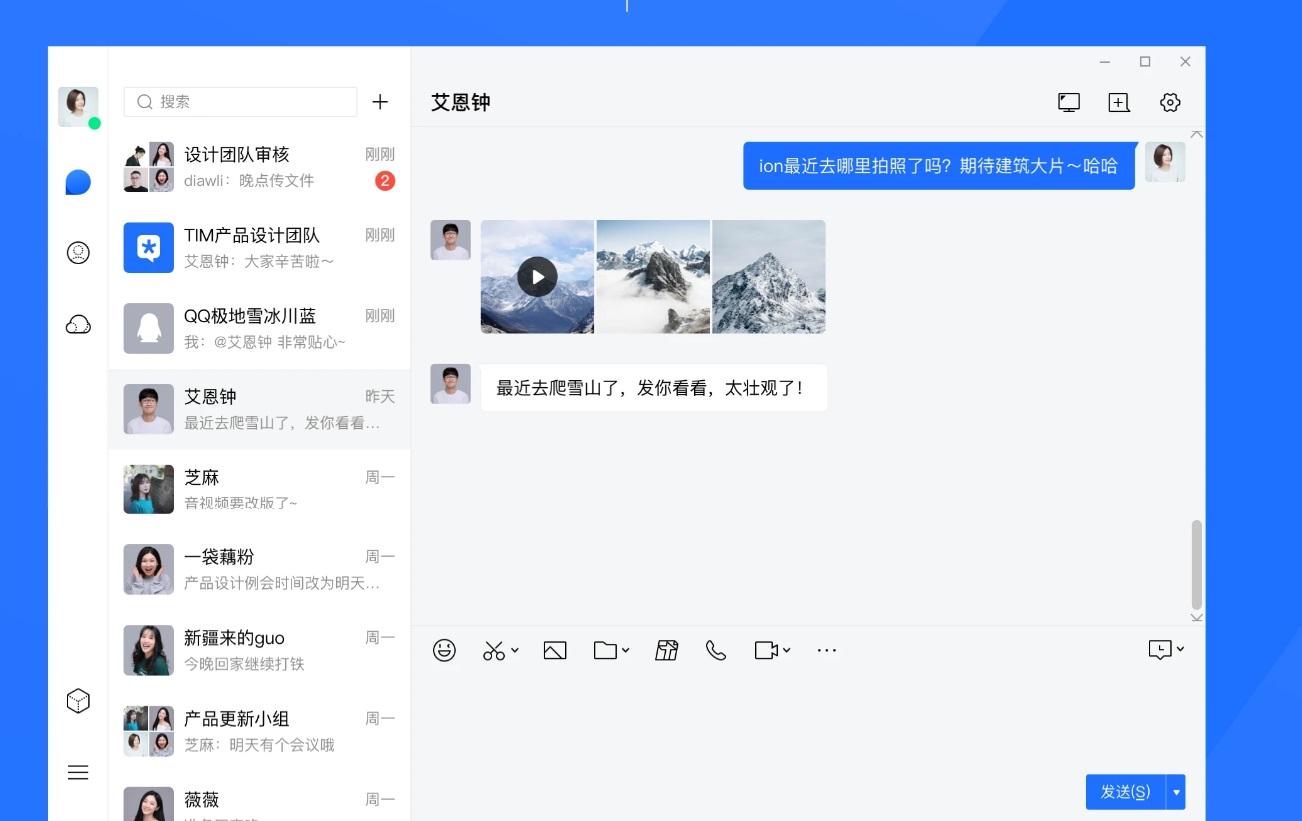Open send options arrow beside 发送 button
This screenshot has height=821, width=1302.
1176,792
